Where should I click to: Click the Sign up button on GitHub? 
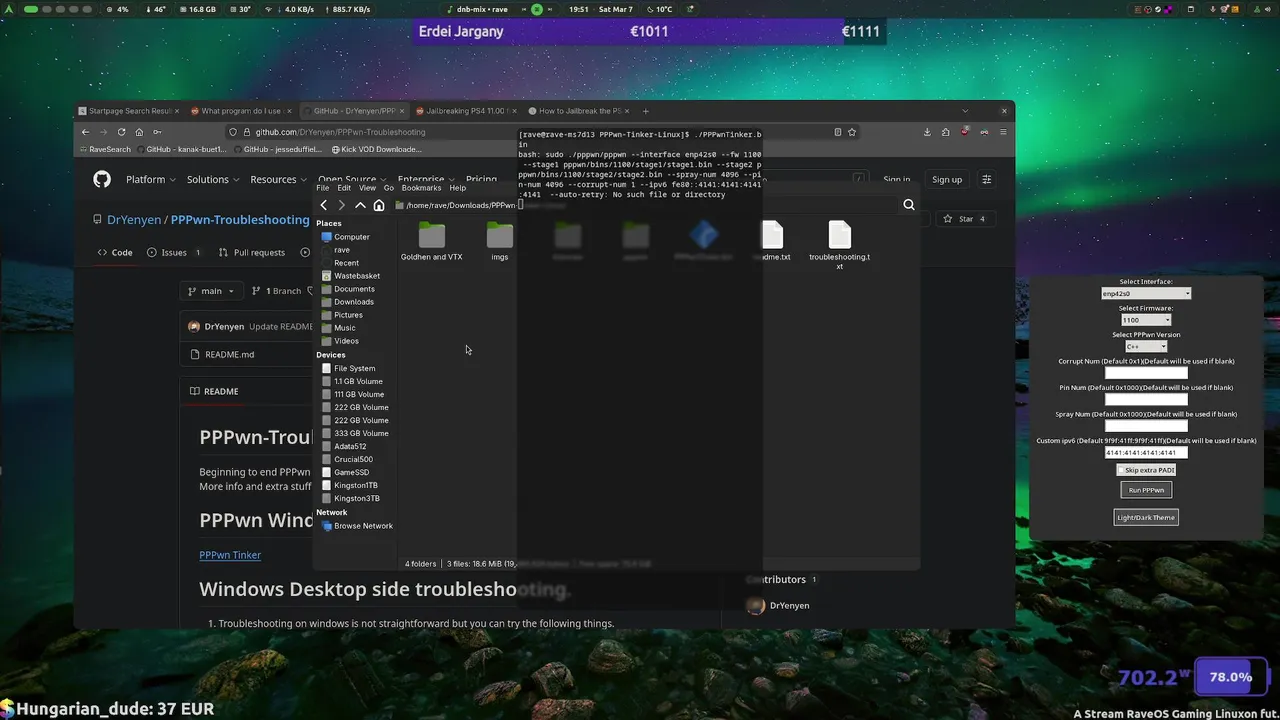pyautogui.click(x=947, y=180)
